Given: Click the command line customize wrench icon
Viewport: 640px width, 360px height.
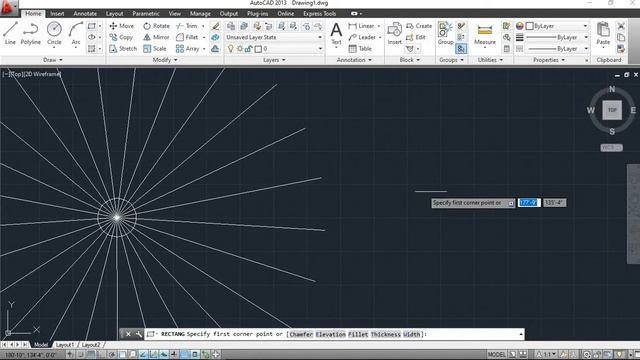Looking at the screenshot, I should [x=139, y=334].
